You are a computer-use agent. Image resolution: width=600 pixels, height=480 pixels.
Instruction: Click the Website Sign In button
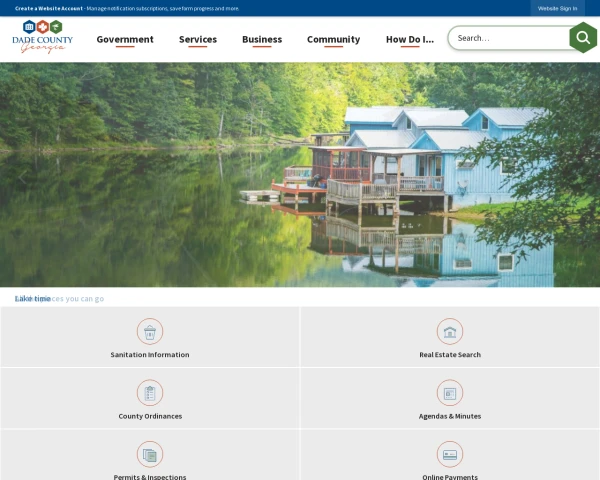click(x=557, y=8)
